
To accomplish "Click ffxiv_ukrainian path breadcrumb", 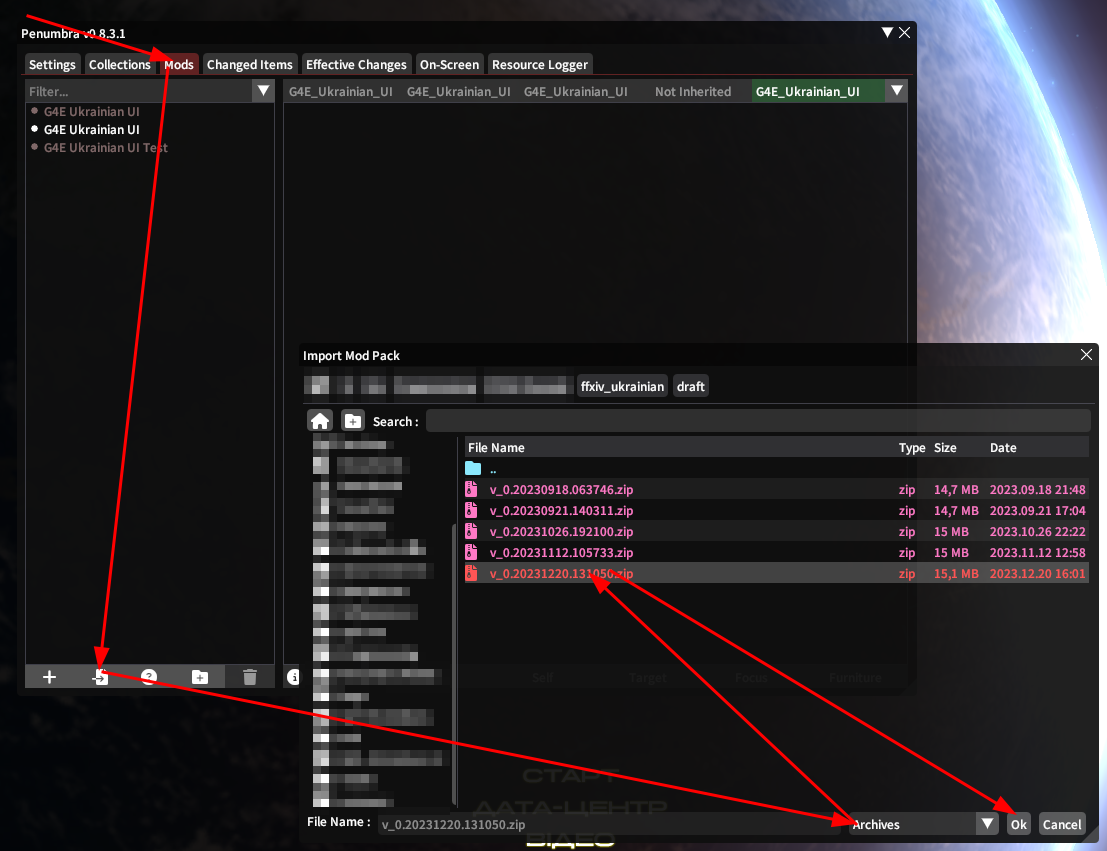I will [623, 386].
